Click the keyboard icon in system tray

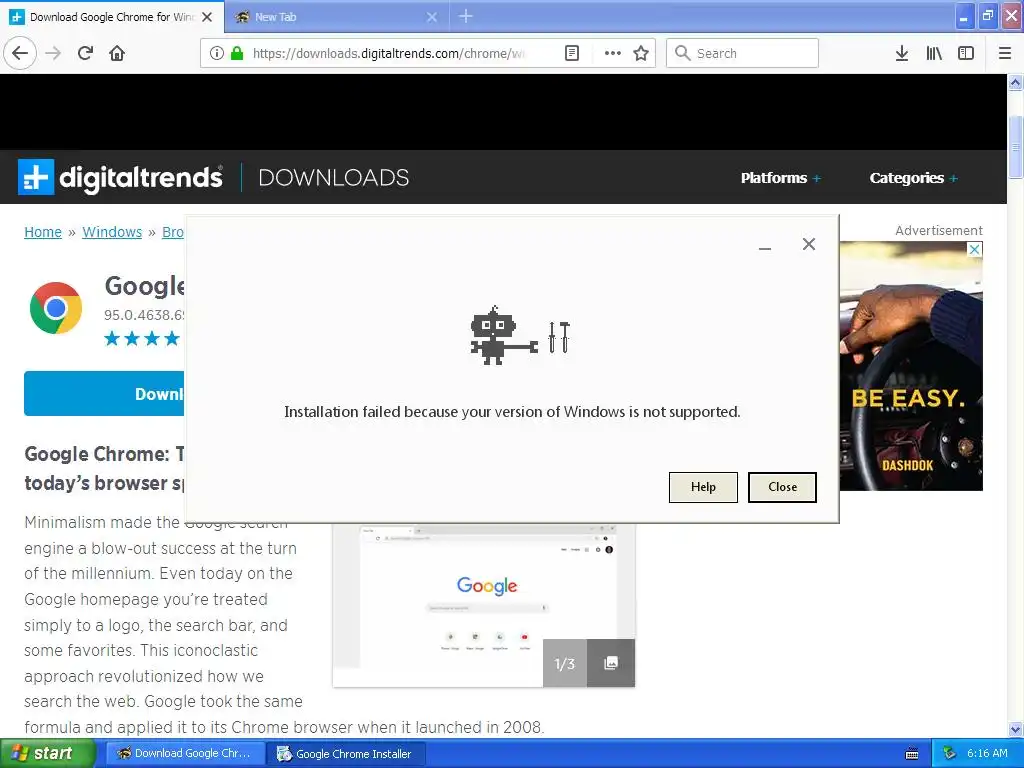[x=912, y=754]
